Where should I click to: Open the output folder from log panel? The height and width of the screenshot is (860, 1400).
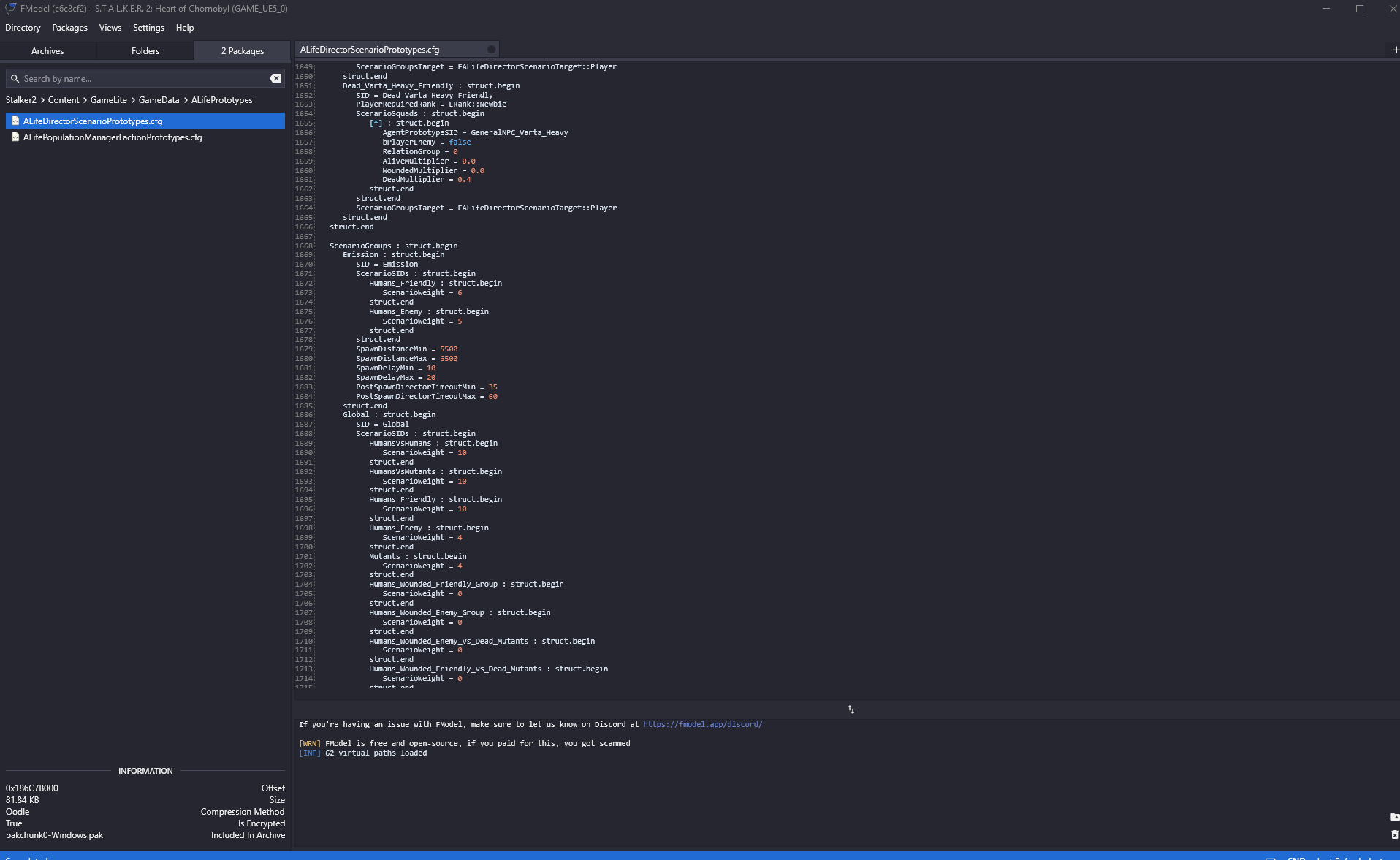1393,817
